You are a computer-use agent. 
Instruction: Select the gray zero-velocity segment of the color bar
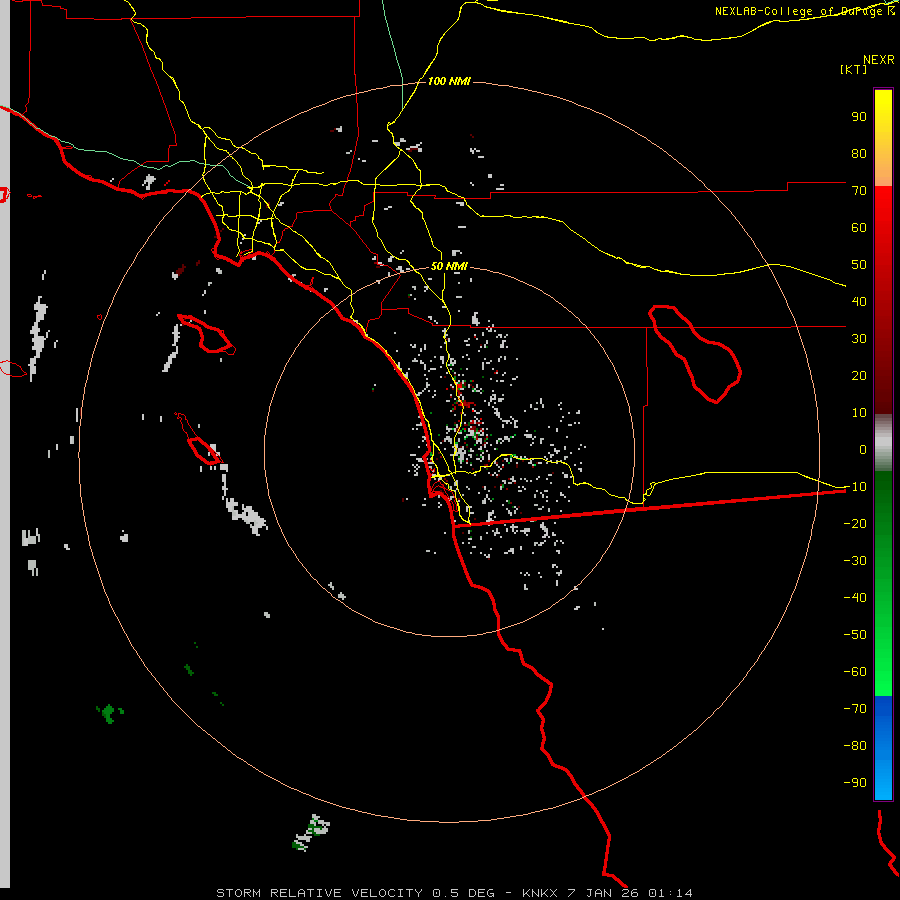(x=883, y=443)
